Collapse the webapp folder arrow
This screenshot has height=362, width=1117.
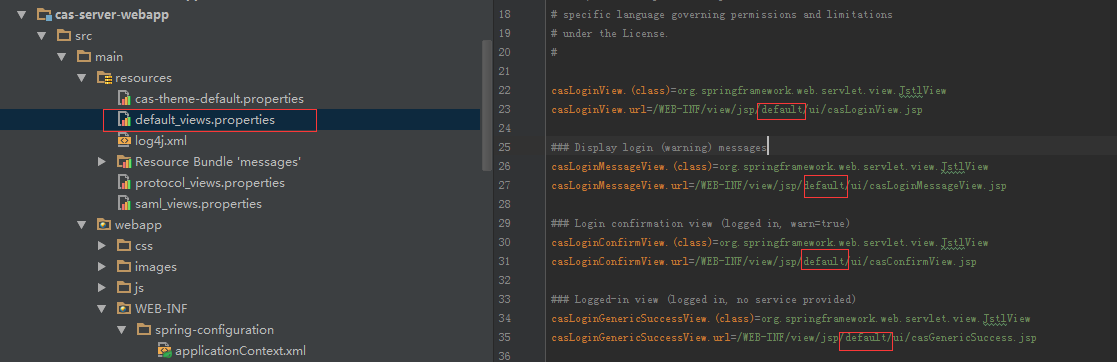click(82, 225)
